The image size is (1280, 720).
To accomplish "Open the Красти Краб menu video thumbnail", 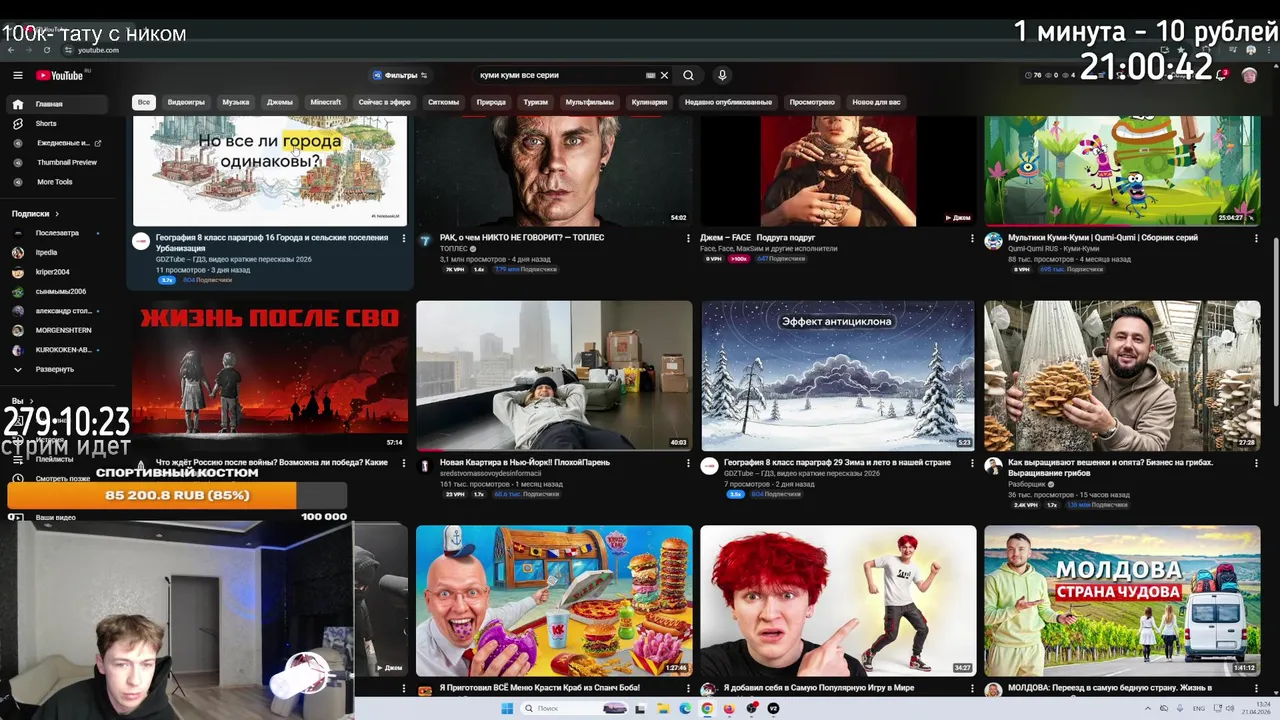I will pyautogui.click(x=554, y=601).
